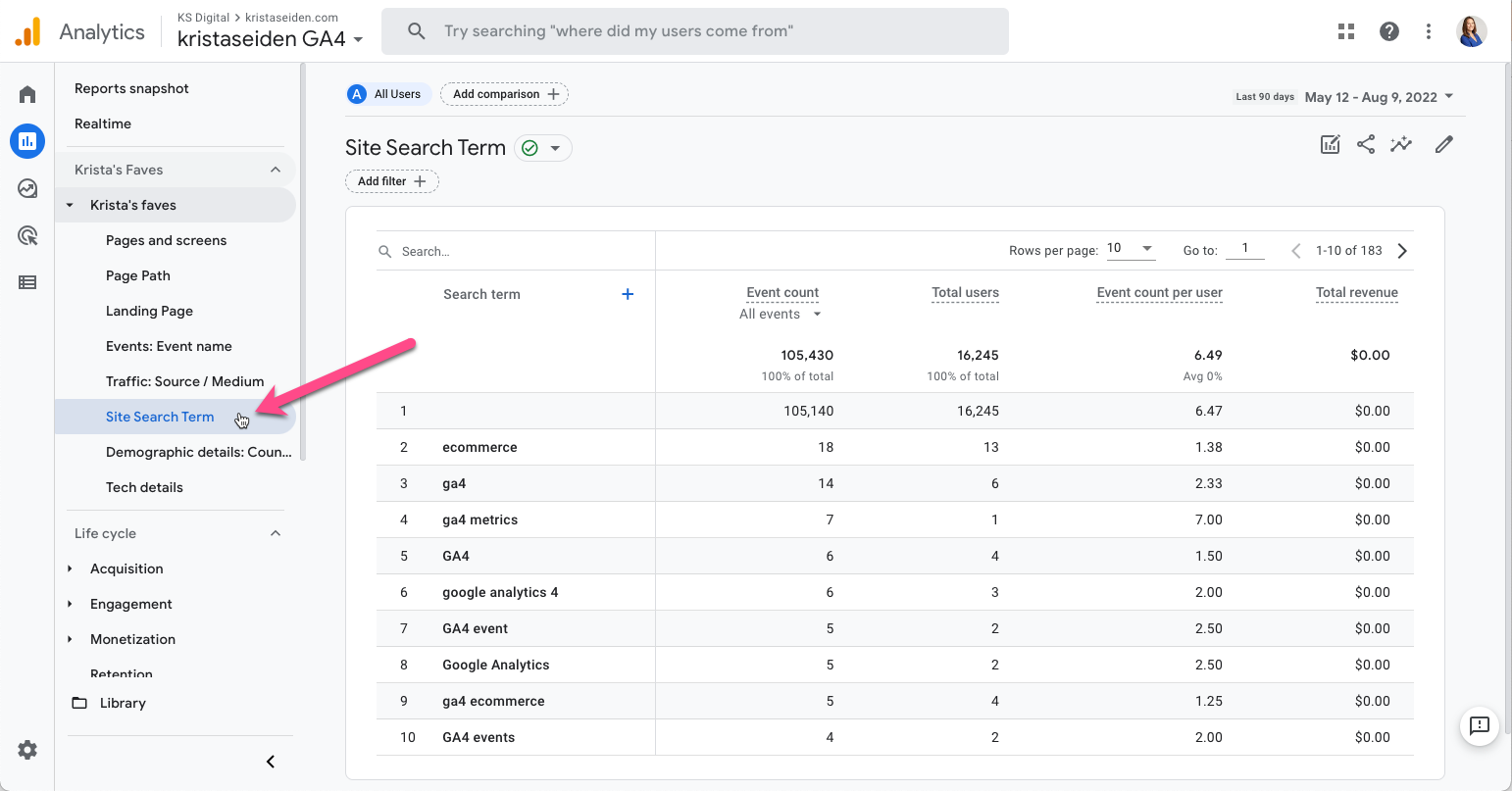The height and width of the screenshot is (791, 1512).
Task: Click the Share this report icon
Action: [1366, 145]
